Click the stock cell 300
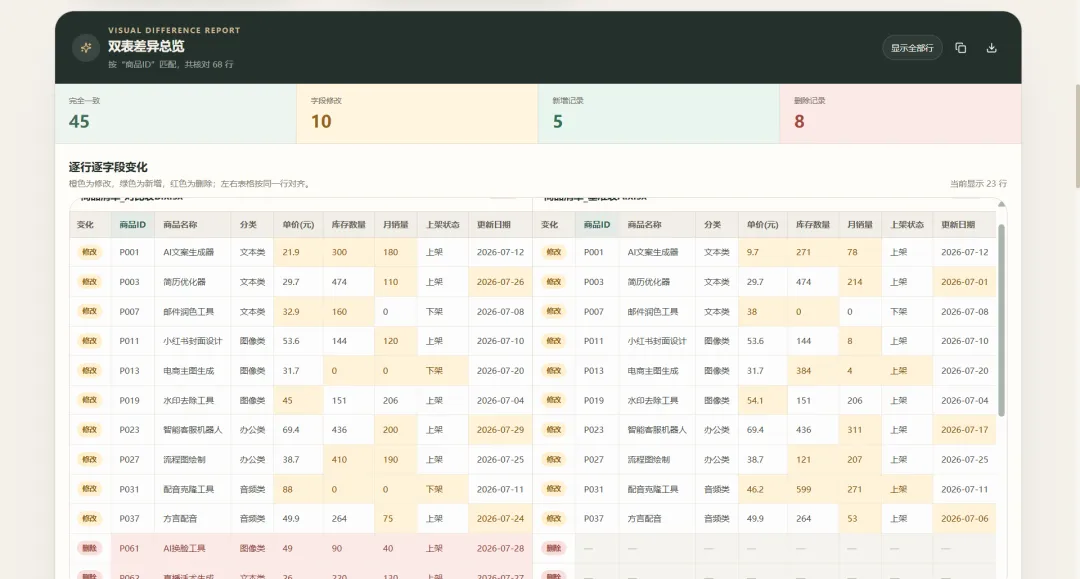 349,252
